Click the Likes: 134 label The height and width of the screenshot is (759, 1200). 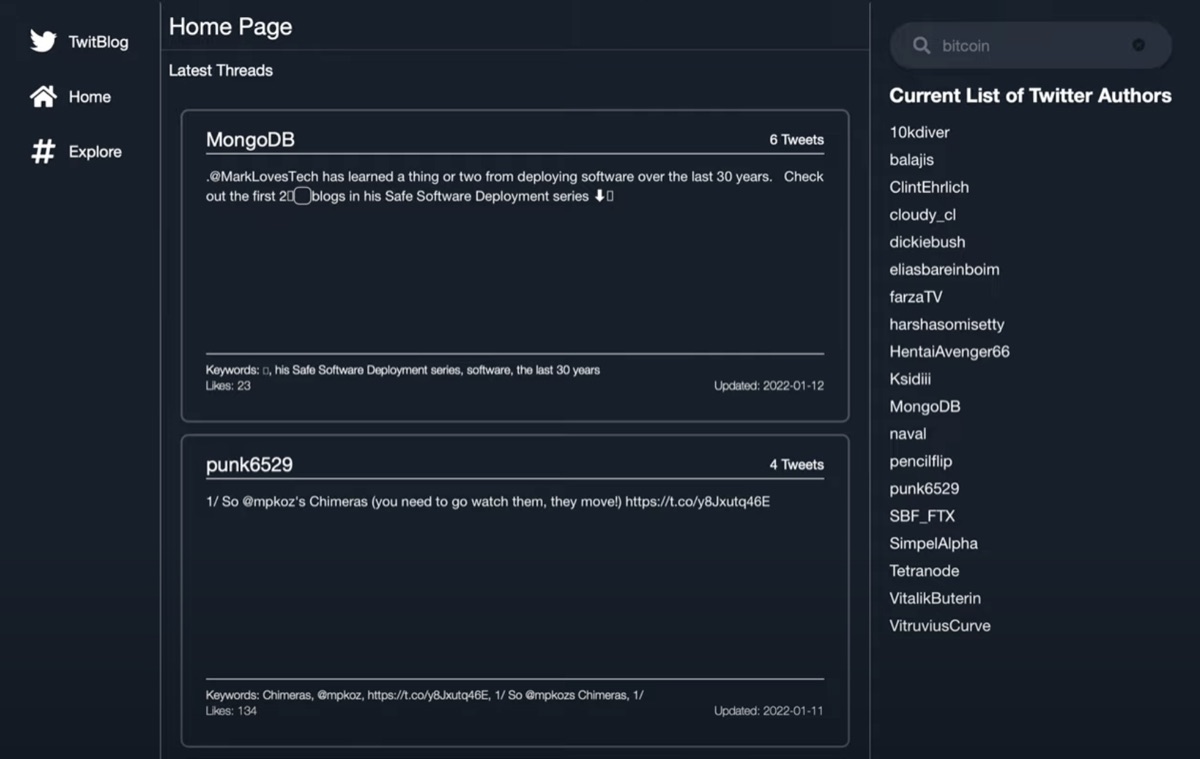tap(231, 711)
